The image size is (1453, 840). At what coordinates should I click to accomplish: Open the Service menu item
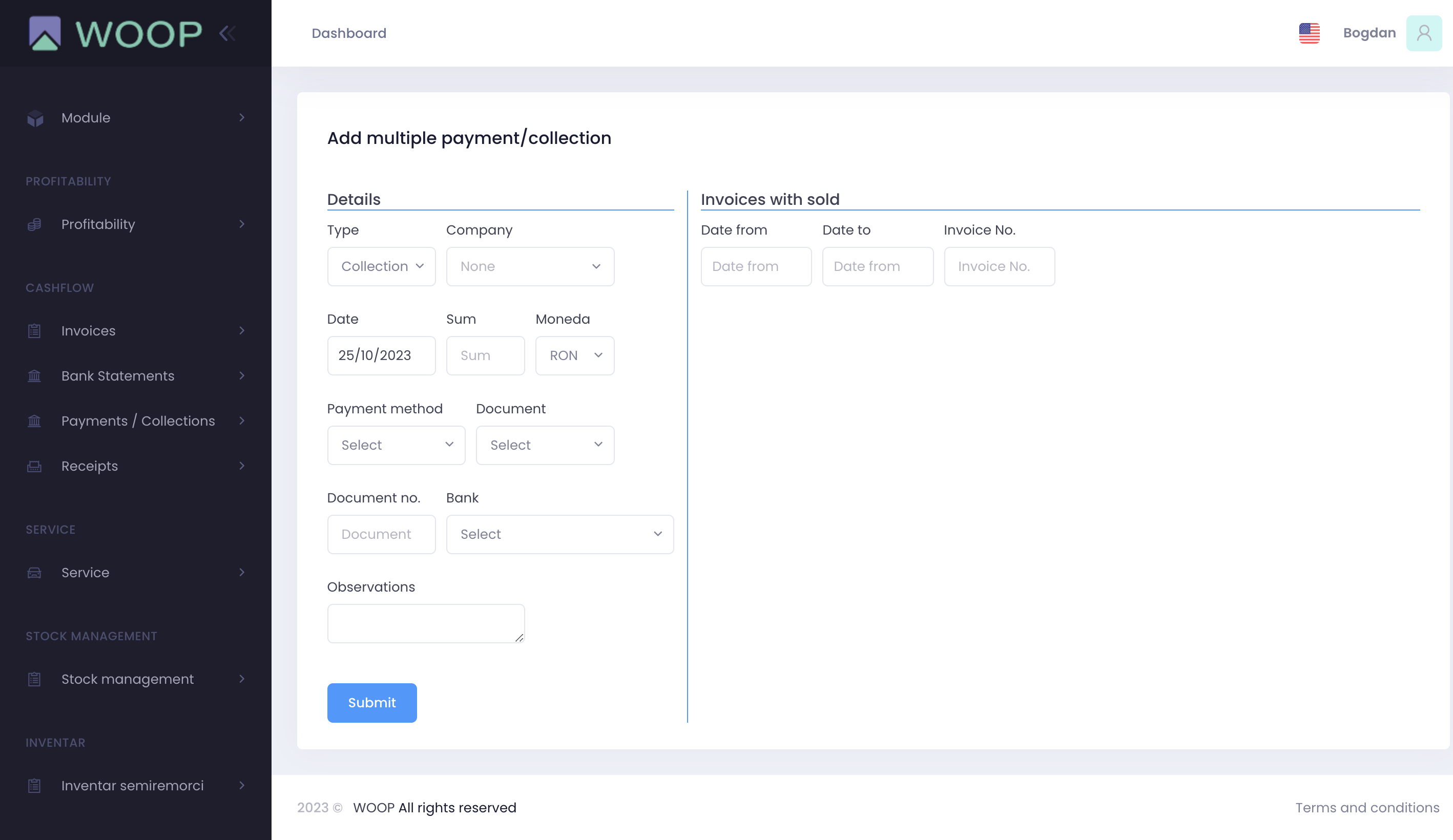pyautogui.click(x=135, y=573)
